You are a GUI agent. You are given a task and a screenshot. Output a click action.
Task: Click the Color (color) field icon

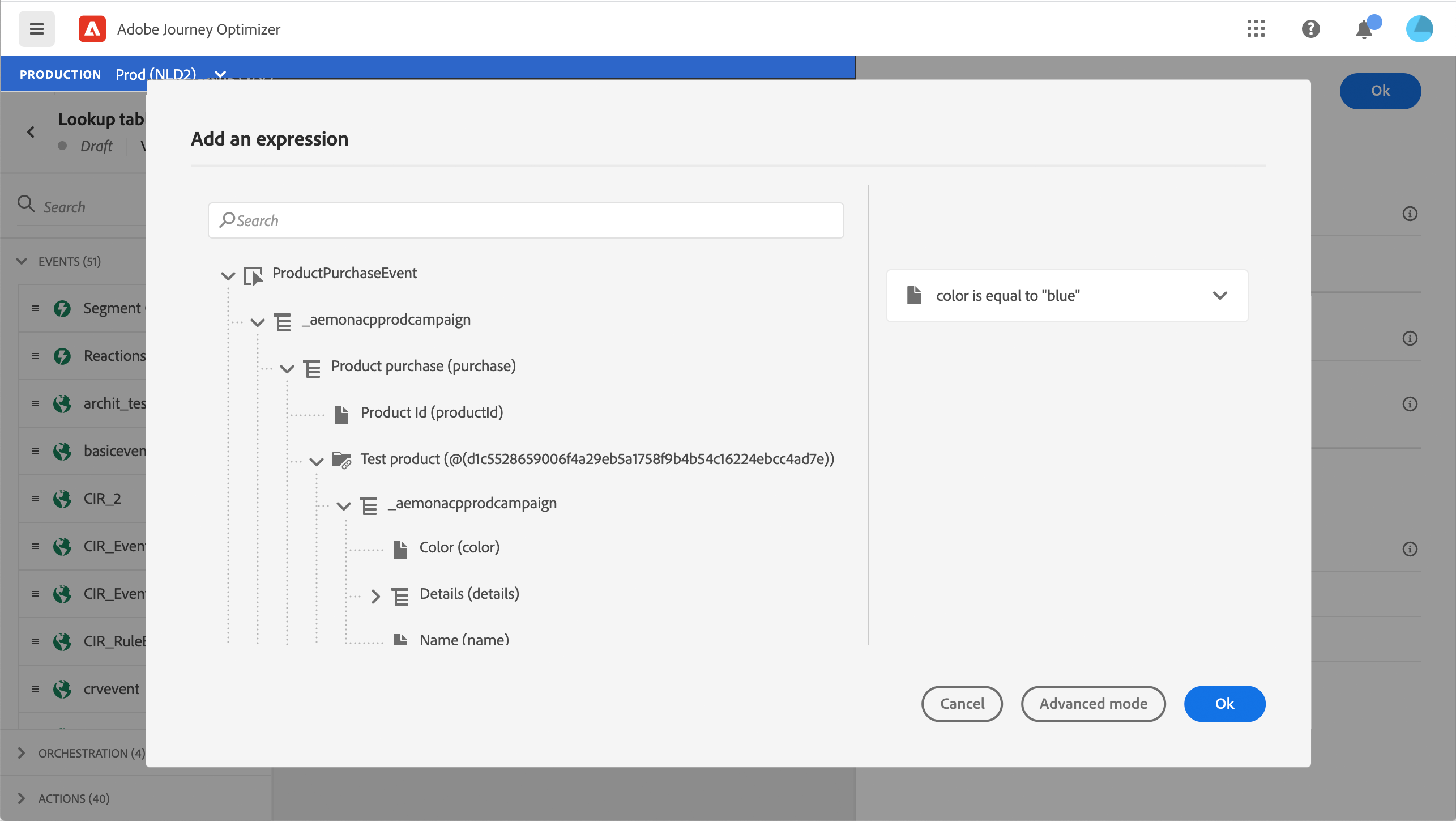coord(400,548)
